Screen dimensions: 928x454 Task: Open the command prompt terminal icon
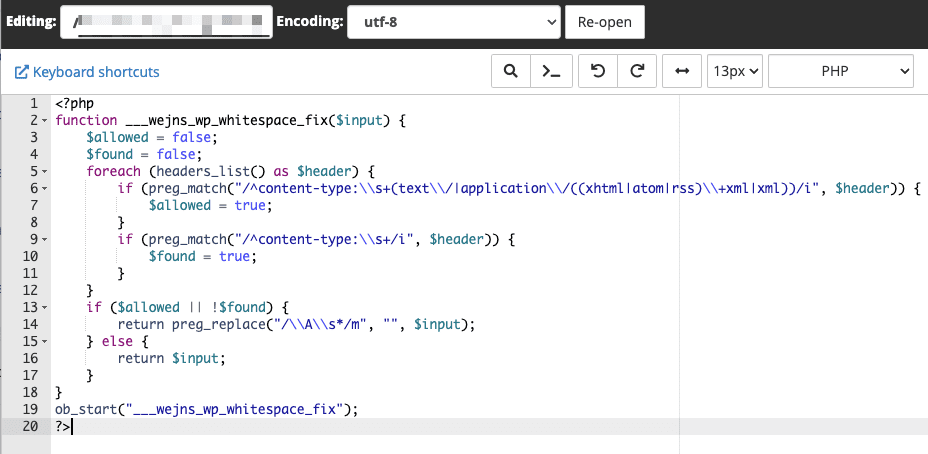point(551,72)
